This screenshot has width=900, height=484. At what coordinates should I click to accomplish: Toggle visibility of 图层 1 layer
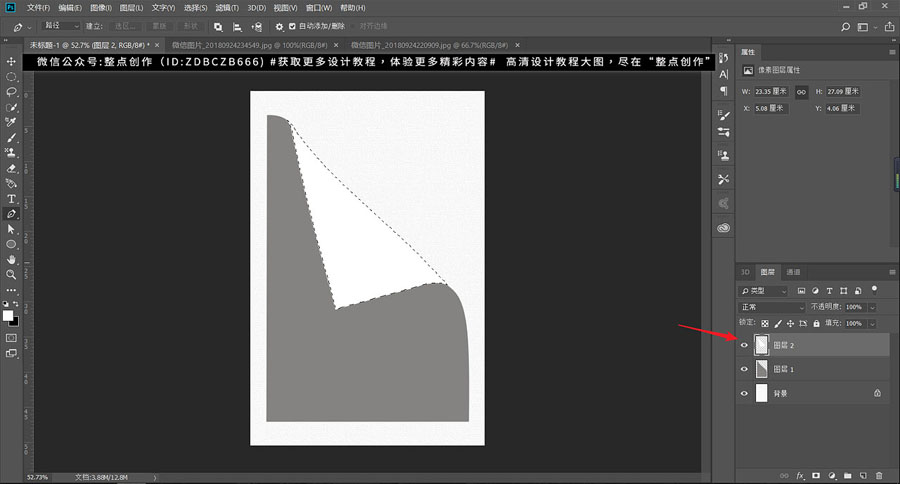744,369
